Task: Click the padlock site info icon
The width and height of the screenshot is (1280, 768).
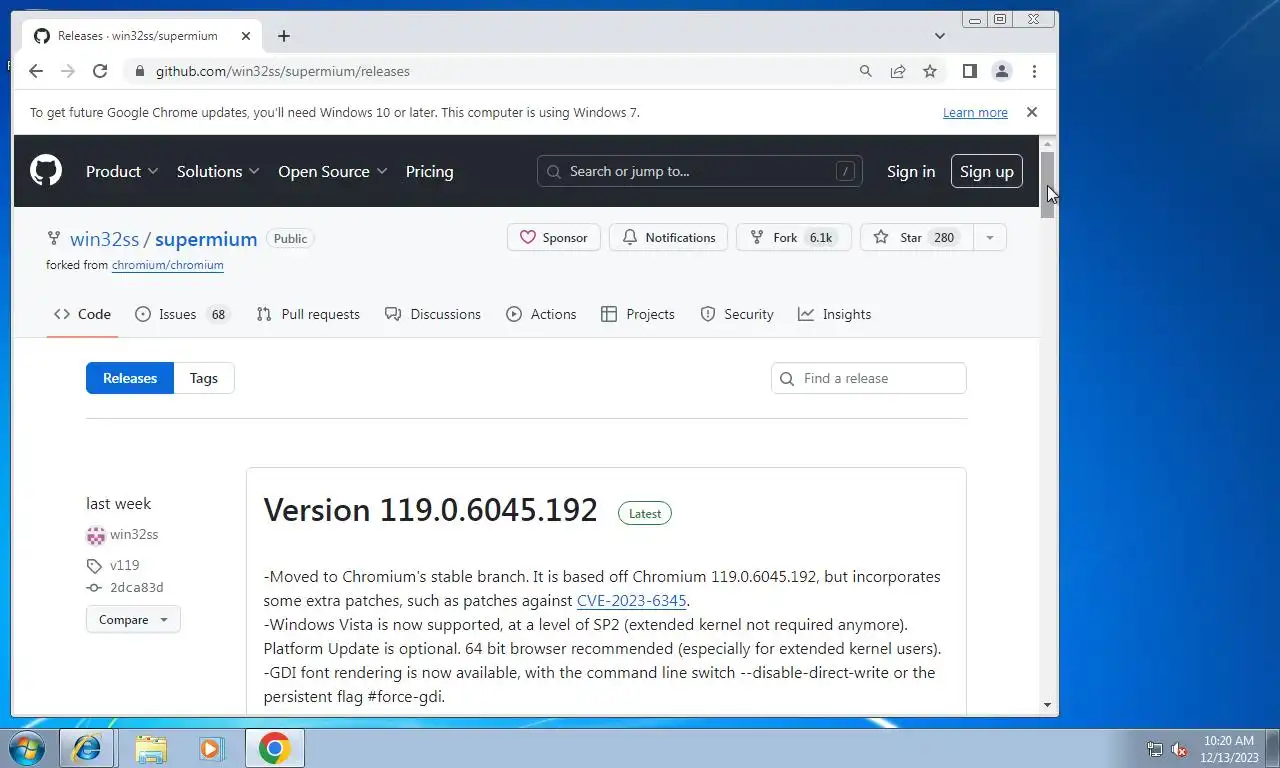Action: point(139,71)
